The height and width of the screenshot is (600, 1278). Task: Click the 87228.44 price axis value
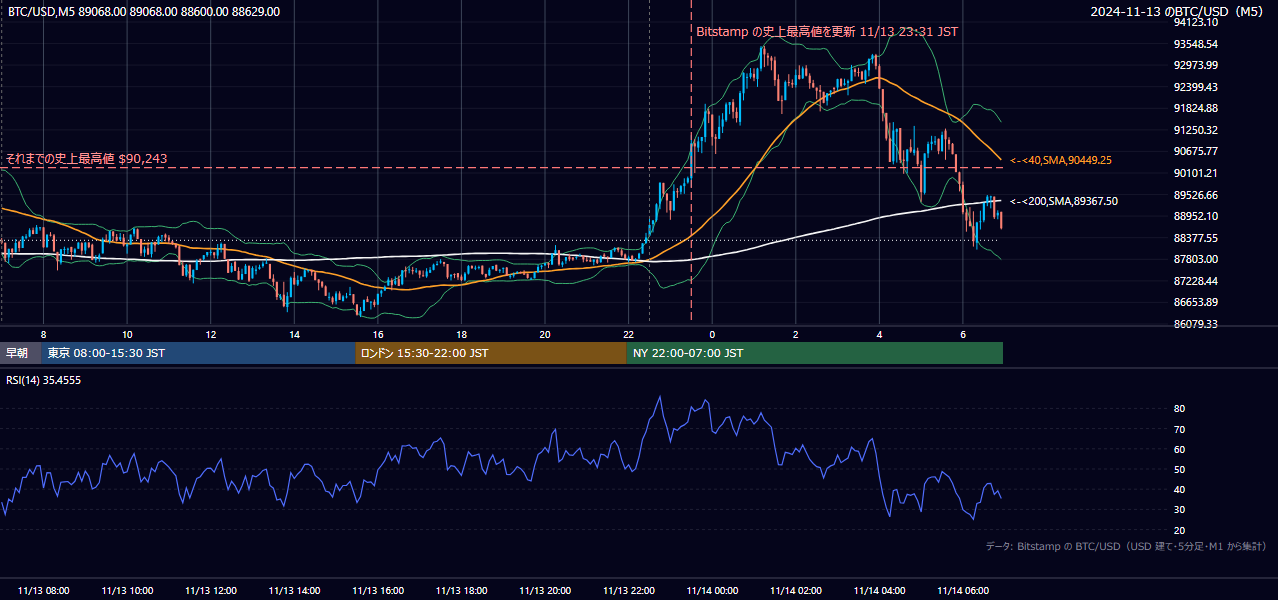pos(1196,281)
